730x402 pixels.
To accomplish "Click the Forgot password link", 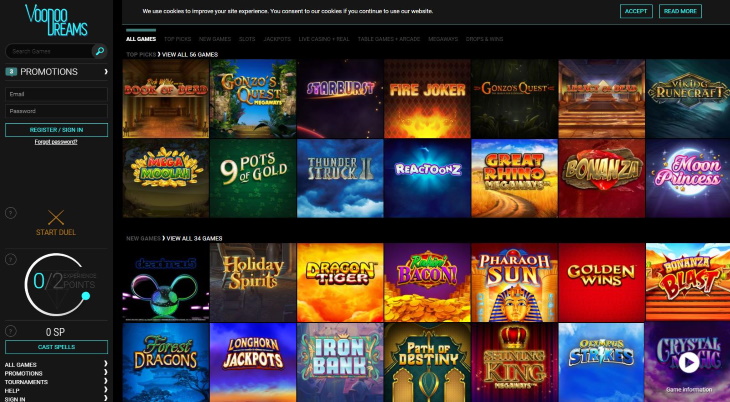I will pos(56,142).
